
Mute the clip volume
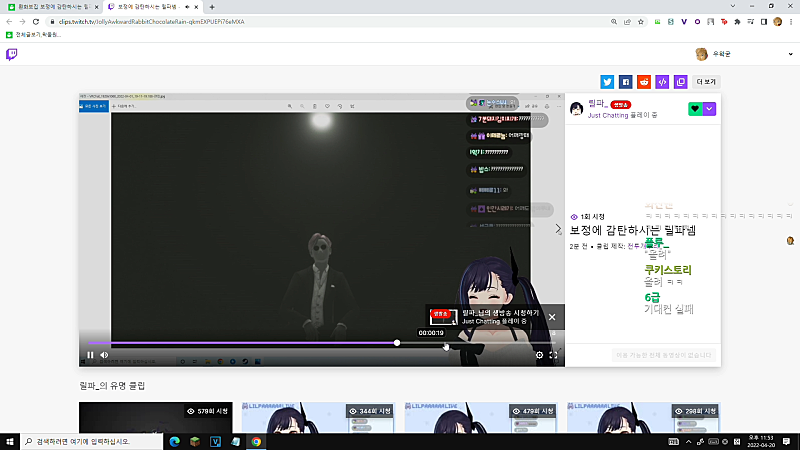point(105,355)
